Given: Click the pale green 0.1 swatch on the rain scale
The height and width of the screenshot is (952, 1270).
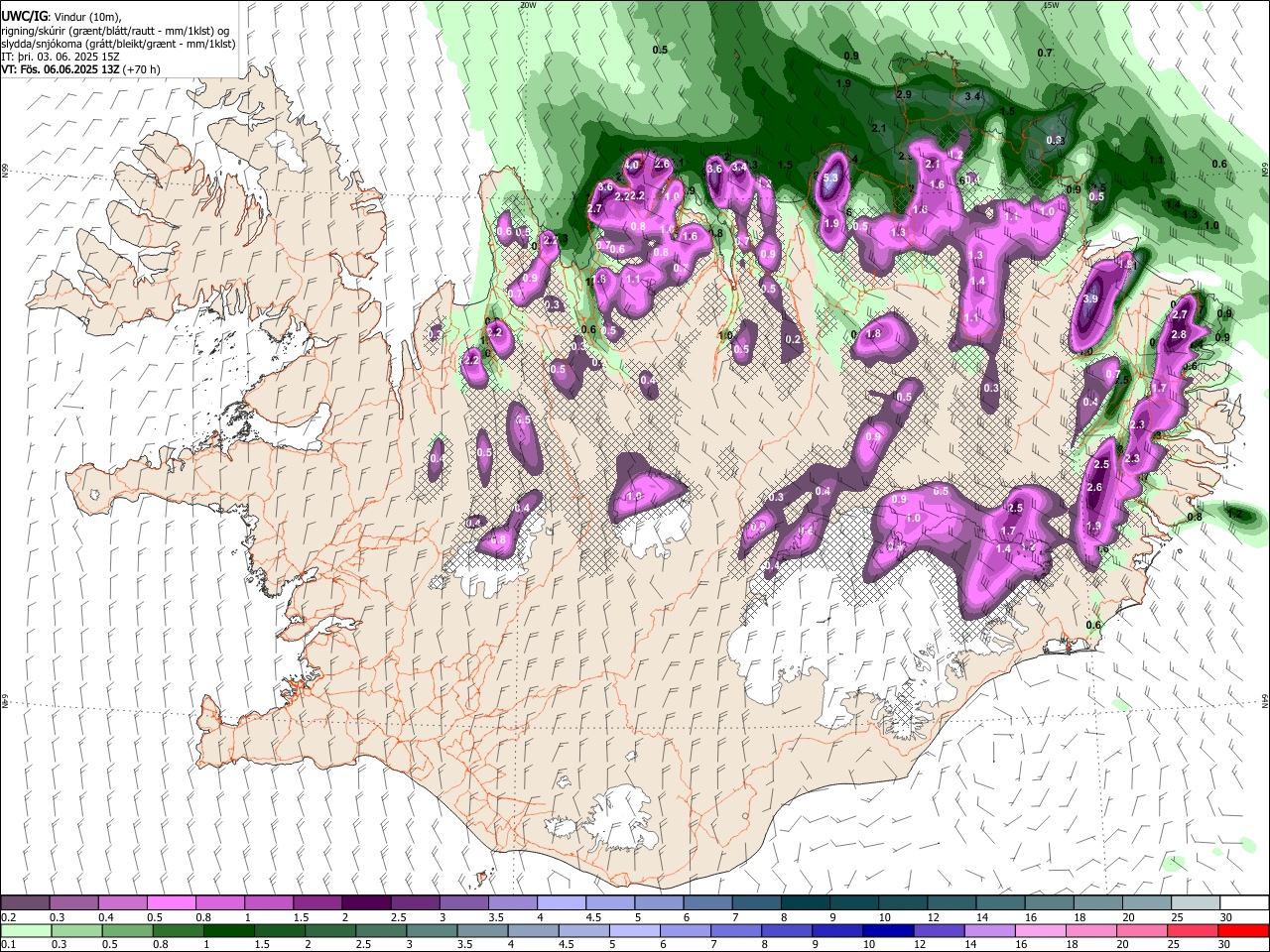Looking at the screenshot, I should pyautogui.click(x=26, y=930).
